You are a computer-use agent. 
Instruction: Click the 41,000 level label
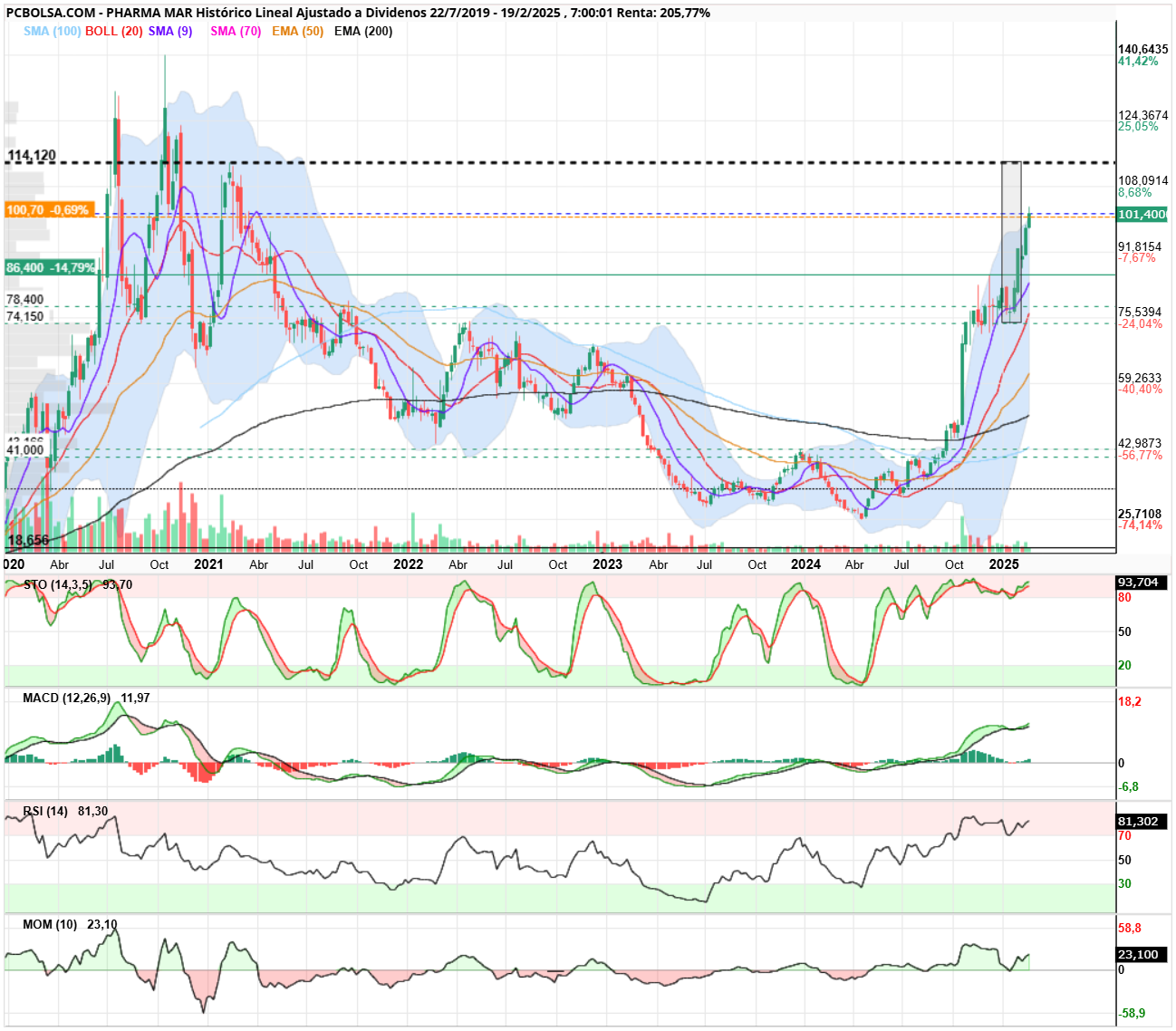25,449
